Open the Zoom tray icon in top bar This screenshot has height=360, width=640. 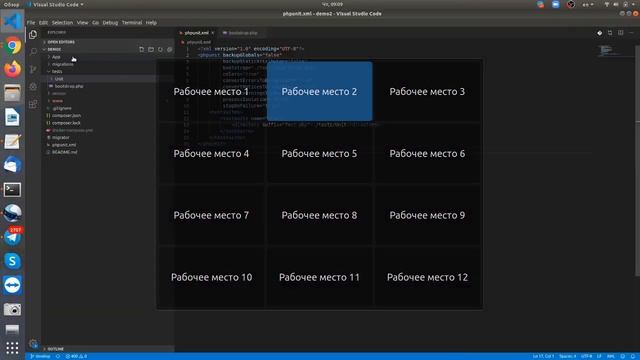[556, 4]
